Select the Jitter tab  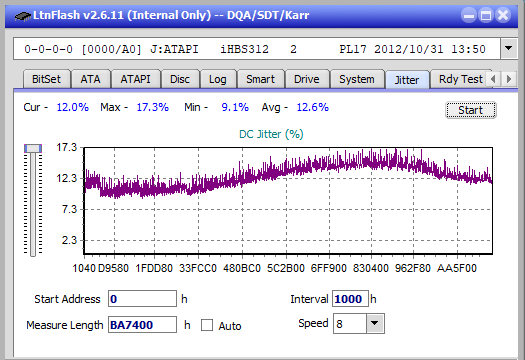click(x=407, y=80)
